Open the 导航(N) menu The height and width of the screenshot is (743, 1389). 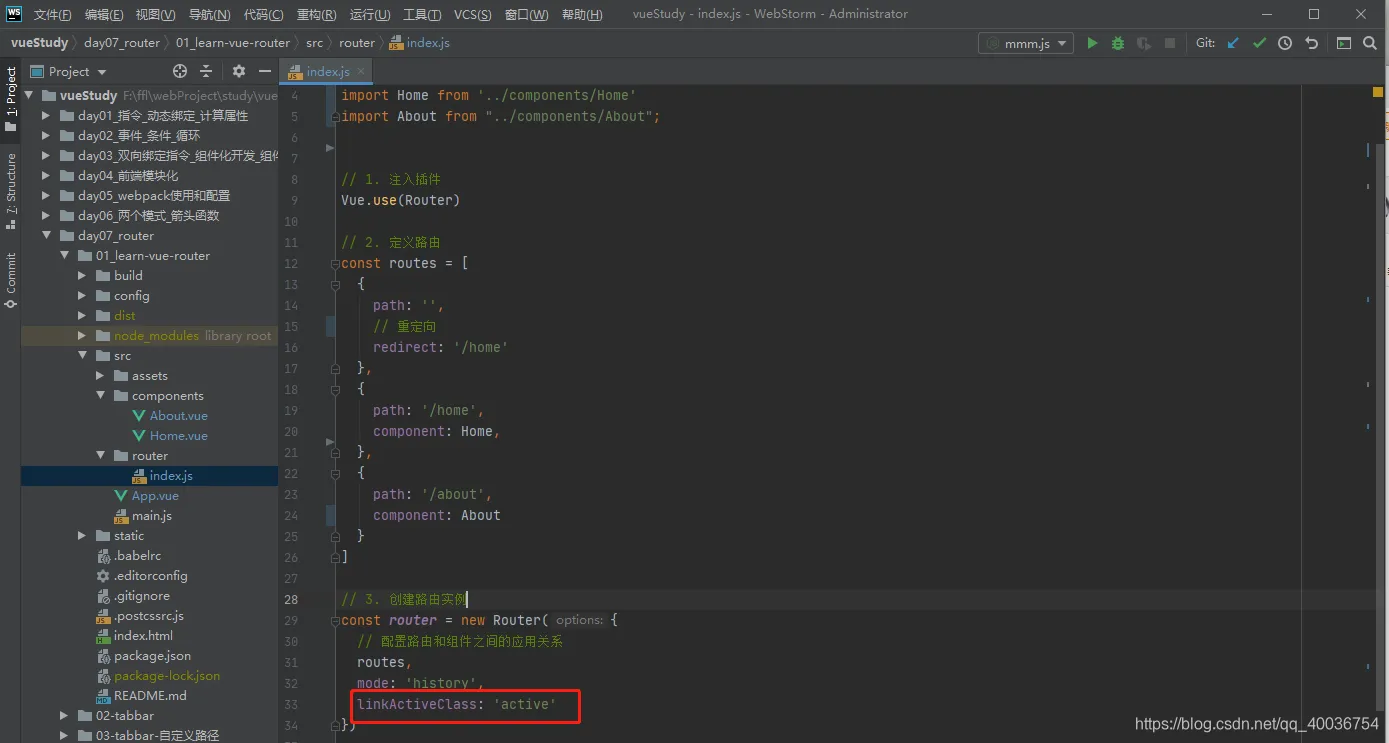point(209,14)
